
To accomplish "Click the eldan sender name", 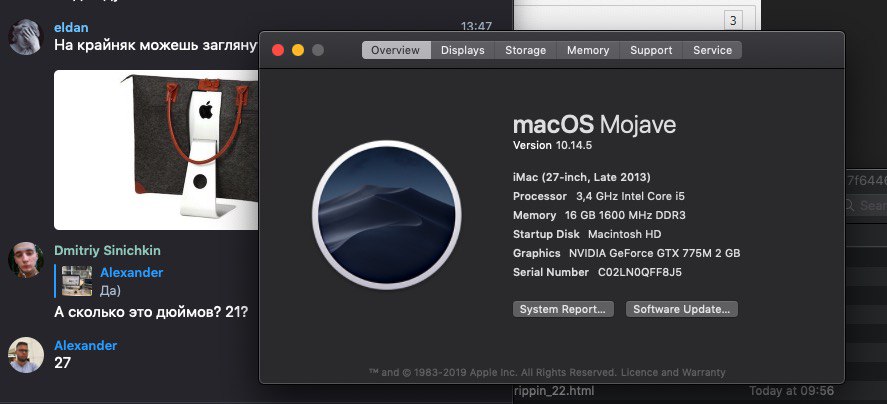I will [71, 27].
